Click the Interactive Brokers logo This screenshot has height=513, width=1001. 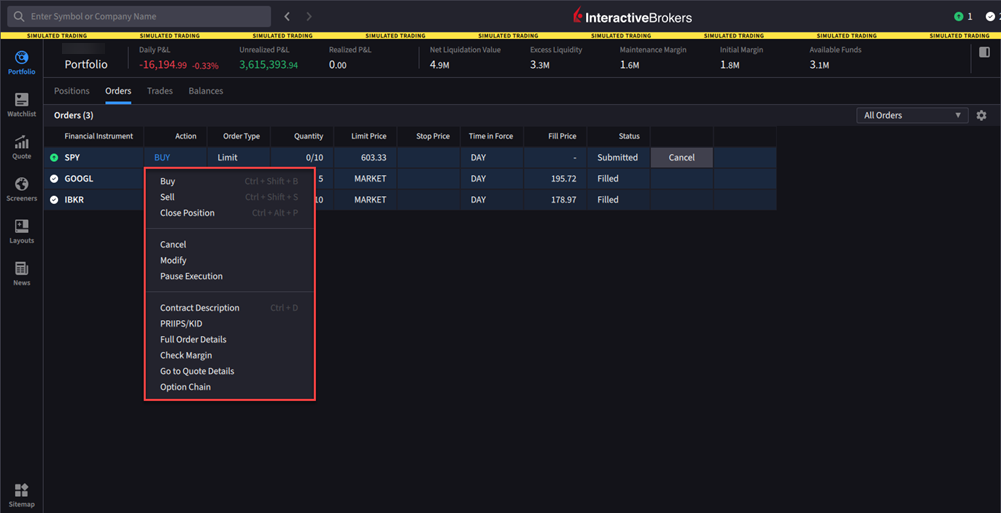(x=632, y=17)
